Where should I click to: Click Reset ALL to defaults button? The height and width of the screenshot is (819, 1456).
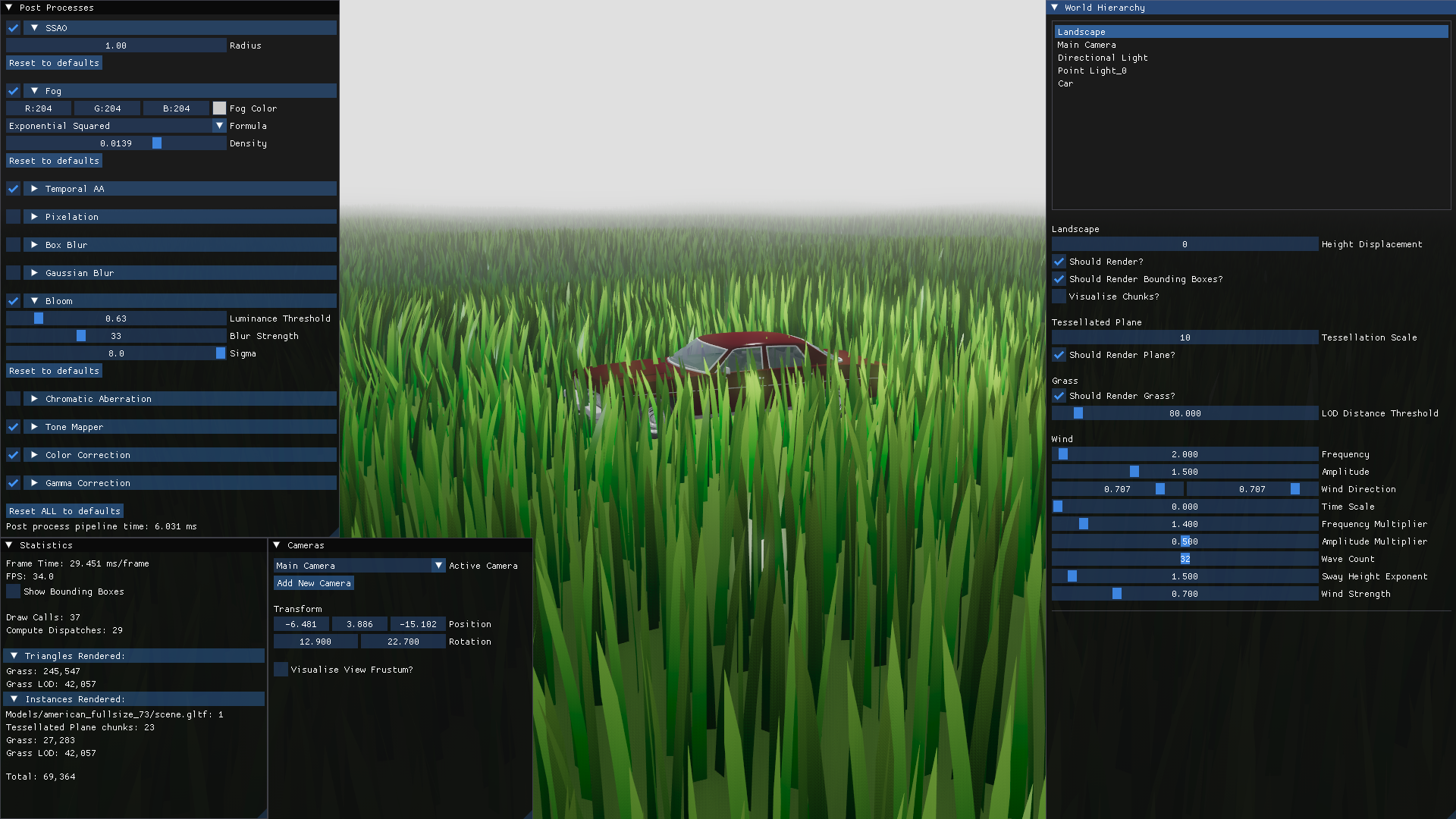64,511
